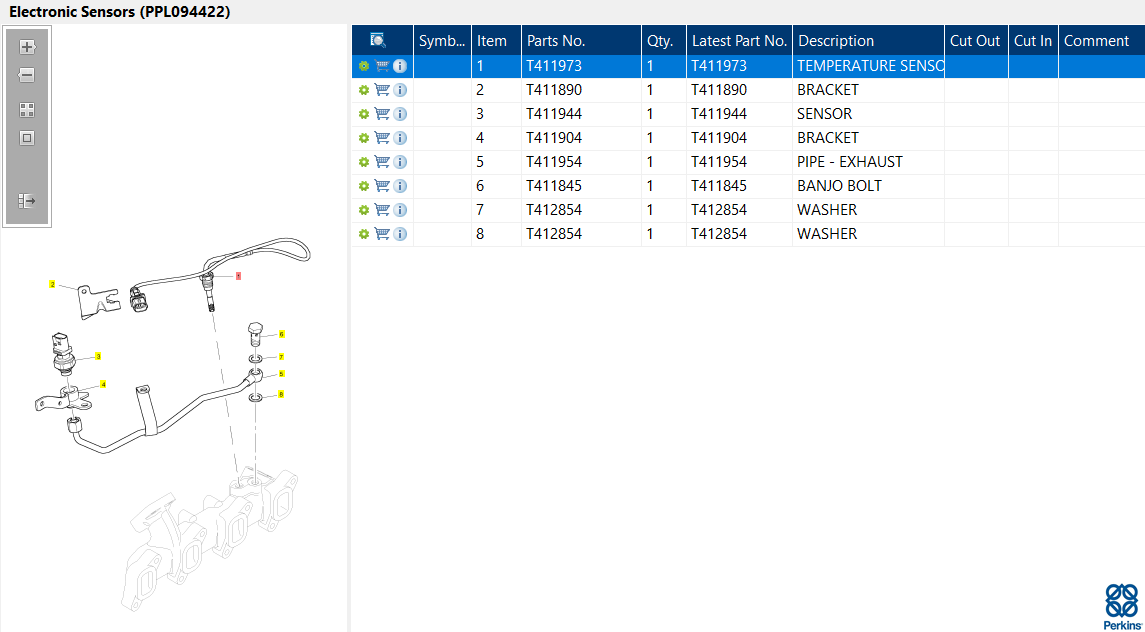Zoom in on the parts diagram

point(27,47)
